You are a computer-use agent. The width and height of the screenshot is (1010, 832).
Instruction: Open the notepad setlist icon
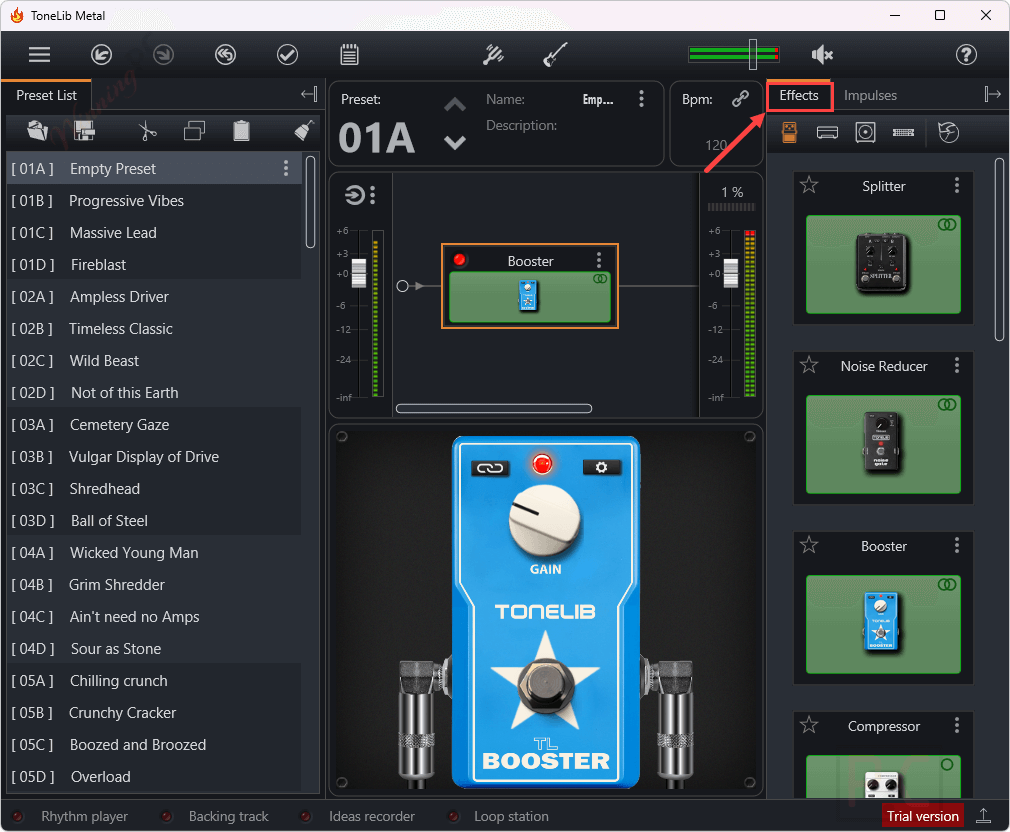pos(349,55)
